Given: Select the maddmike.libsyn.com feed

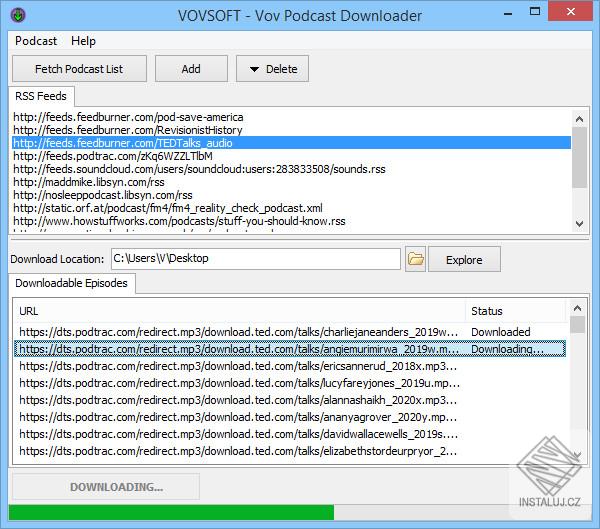Looking at the screenshot, I should [89, 182].
